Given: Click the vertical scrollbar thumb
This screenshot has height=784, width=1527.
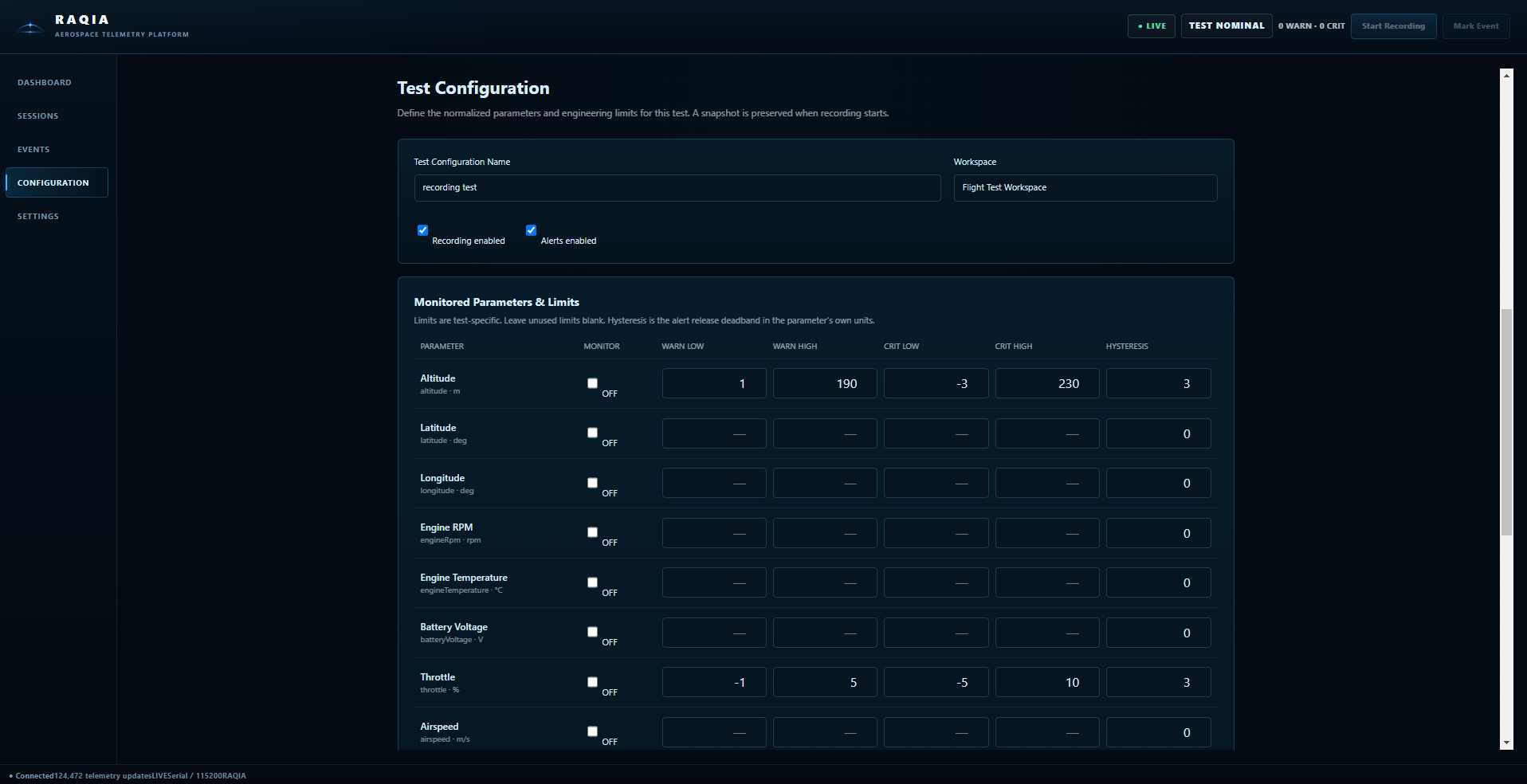Looking at the screenshot, I should (x=1506, y=422).
